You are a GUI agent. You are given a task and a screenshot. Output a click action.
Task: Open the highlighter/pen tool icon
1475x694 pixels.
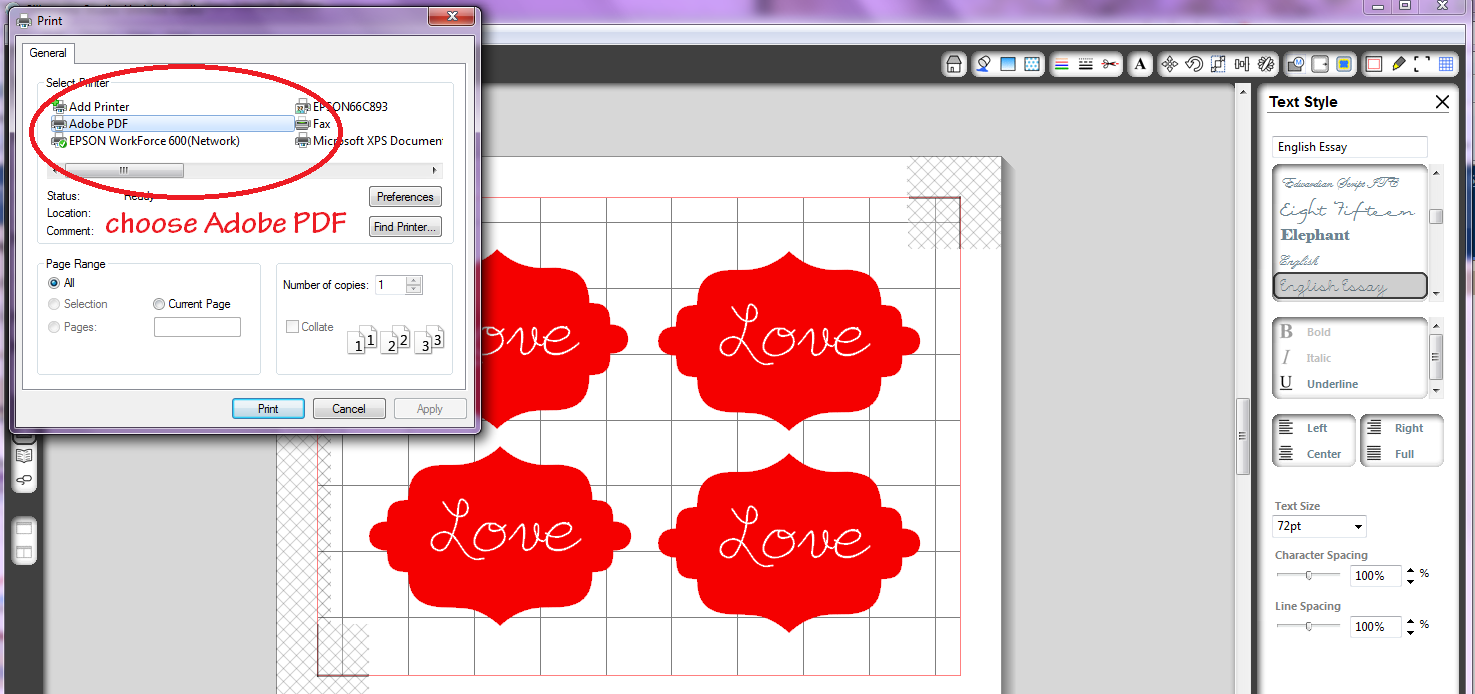1397,64
